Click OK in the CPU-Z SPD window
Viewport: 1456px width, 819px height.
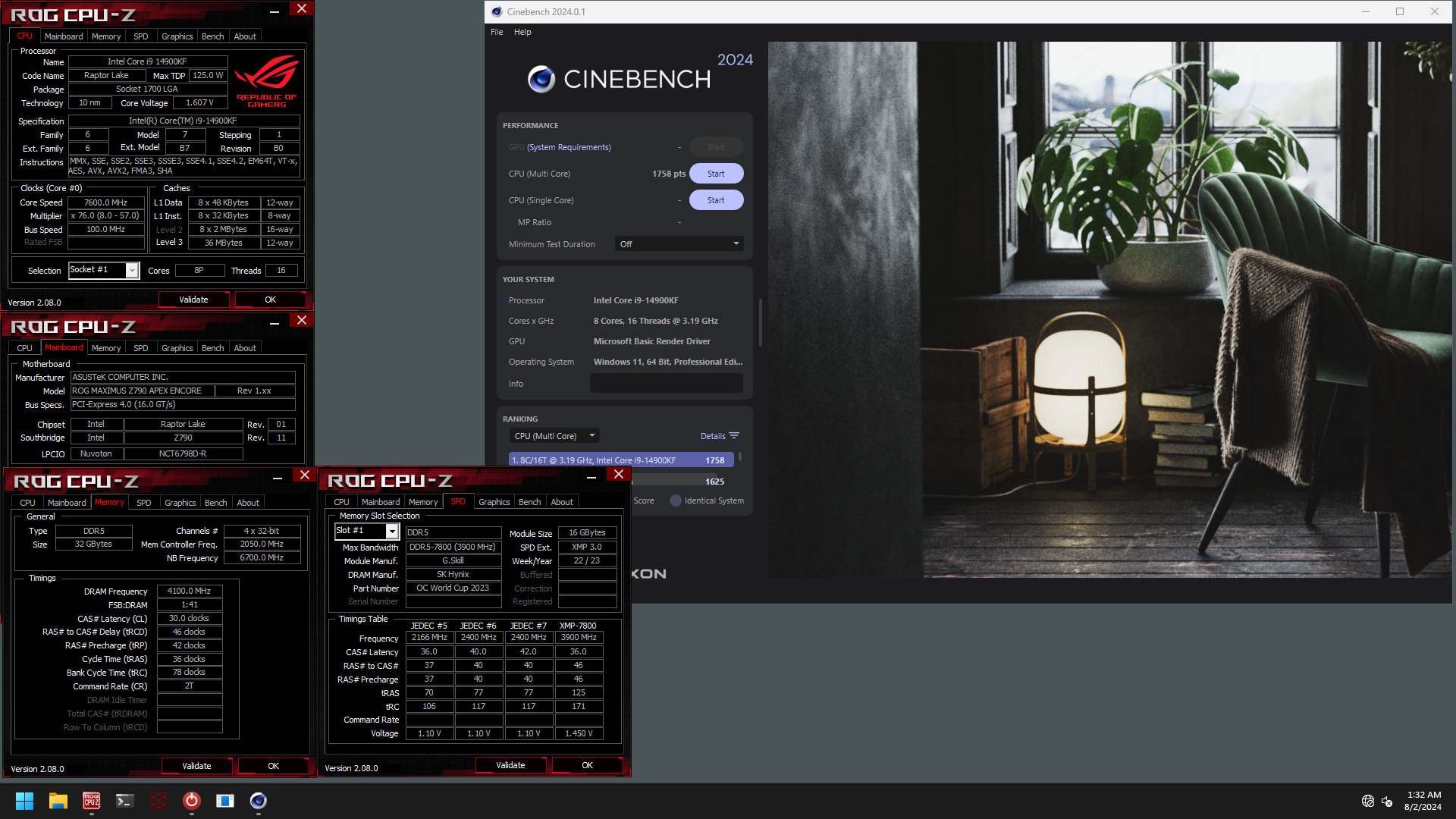coord(587,765)
